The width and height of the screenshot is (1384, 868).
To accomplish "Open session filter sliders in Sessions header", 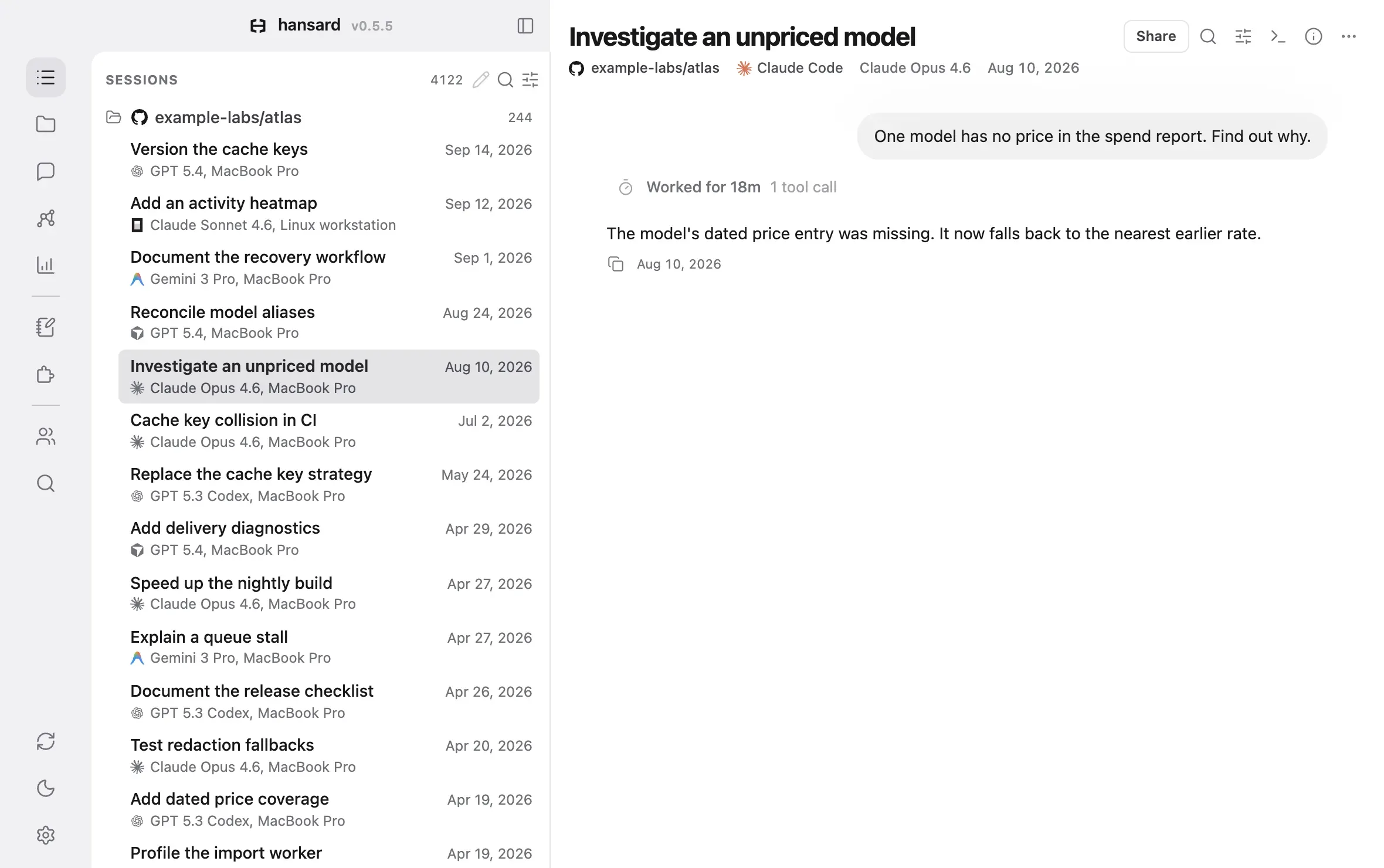I will click(530, 80).
